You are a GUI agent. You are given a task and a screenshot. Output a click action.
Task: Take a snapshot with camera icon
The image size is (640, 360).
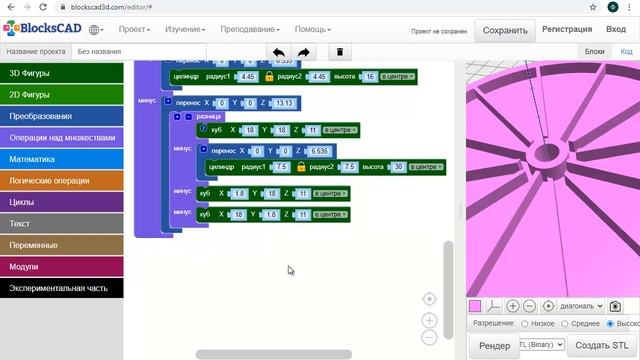(x=615, y=306)
